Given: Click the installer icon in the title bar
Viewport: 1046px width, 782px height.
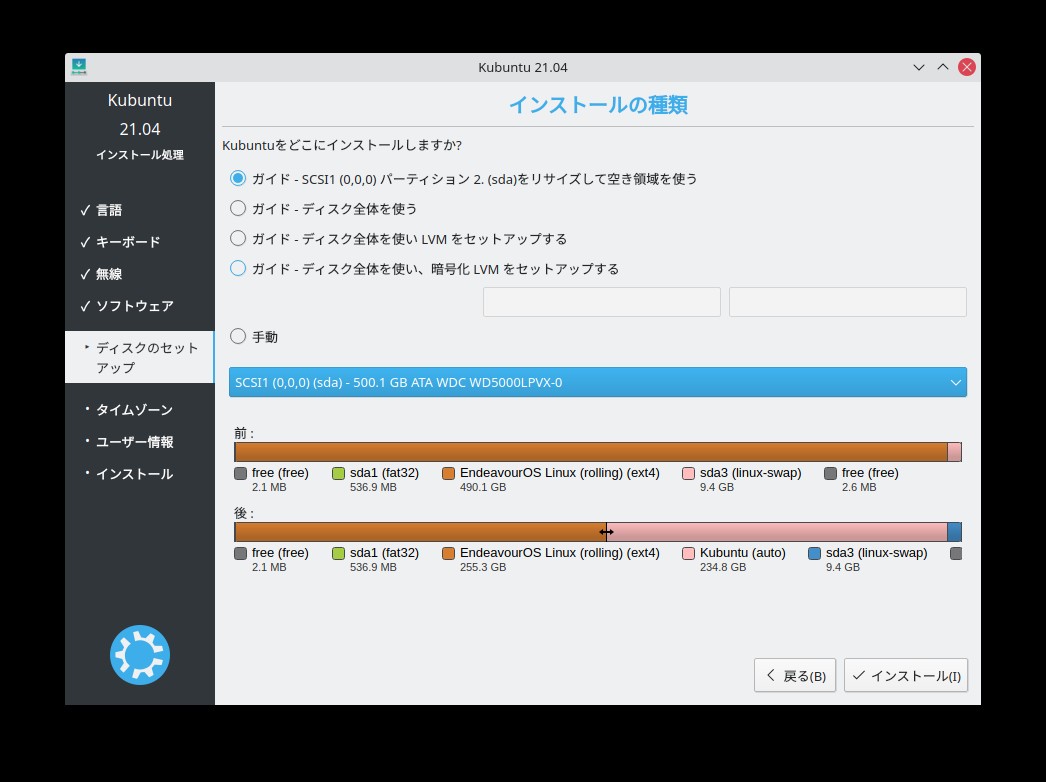Looking at the screenshot, I should (x=79, y=67).
